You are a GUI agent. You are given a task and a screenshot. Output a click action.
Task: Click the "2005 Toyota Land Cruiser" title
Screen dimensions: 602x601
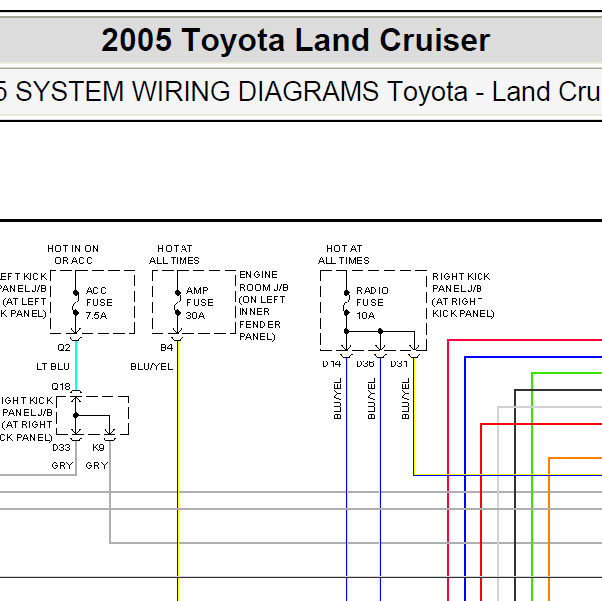[x=296, y=40]
